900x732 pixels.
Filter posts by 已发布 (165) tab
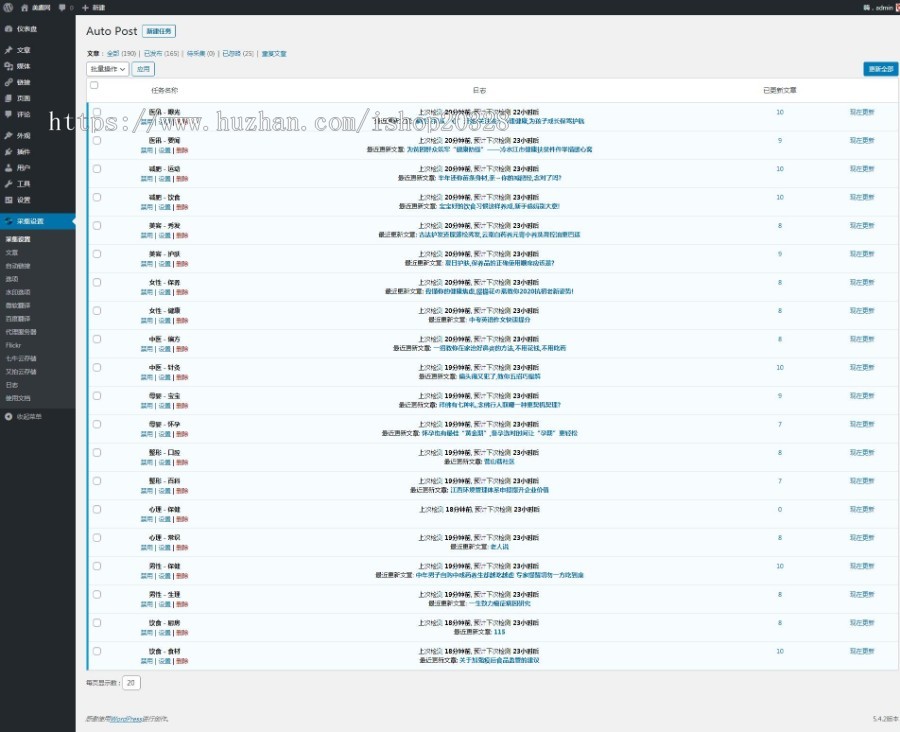(161, 53)
